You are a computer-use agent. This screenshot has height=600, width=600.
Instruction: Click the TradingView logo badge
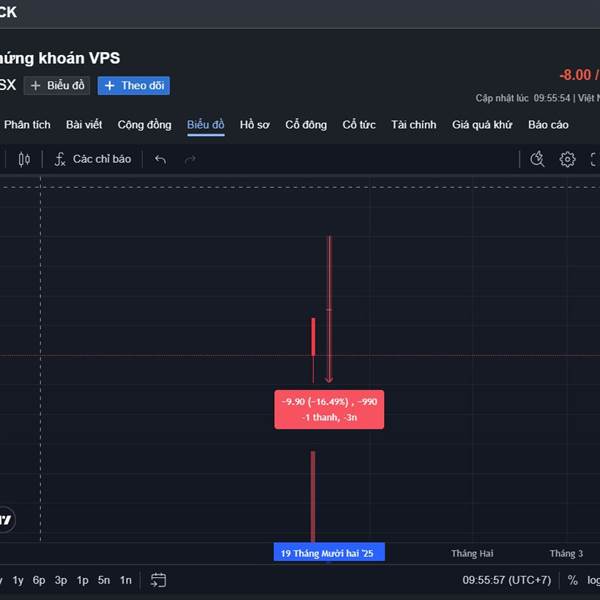(5, 519)
